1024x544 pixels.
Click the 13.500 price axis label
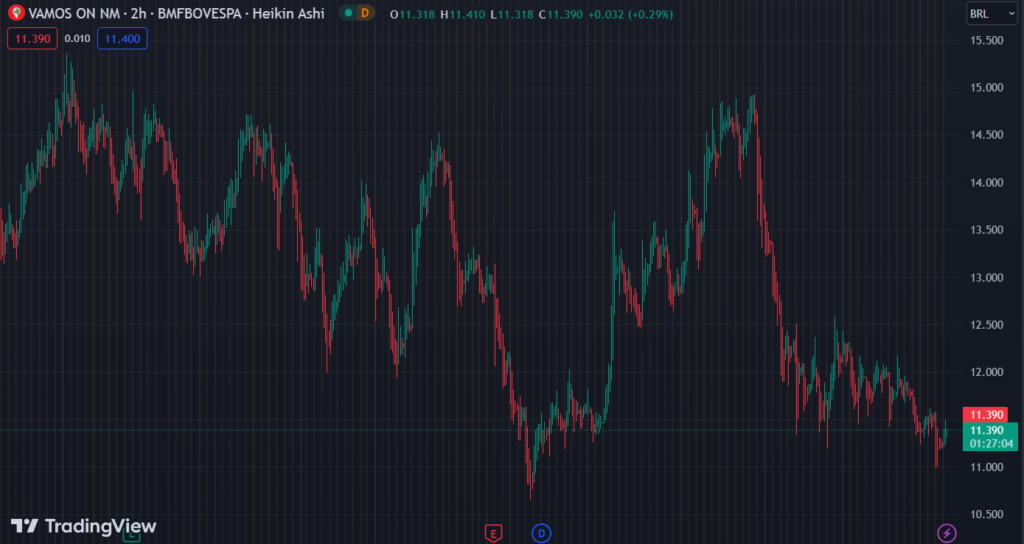pyautogui.click(x=986, y=230)
